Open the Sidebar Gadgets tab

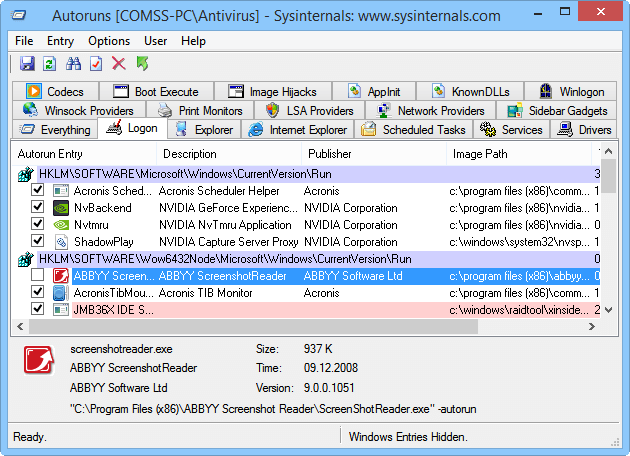tap(556, 110)
